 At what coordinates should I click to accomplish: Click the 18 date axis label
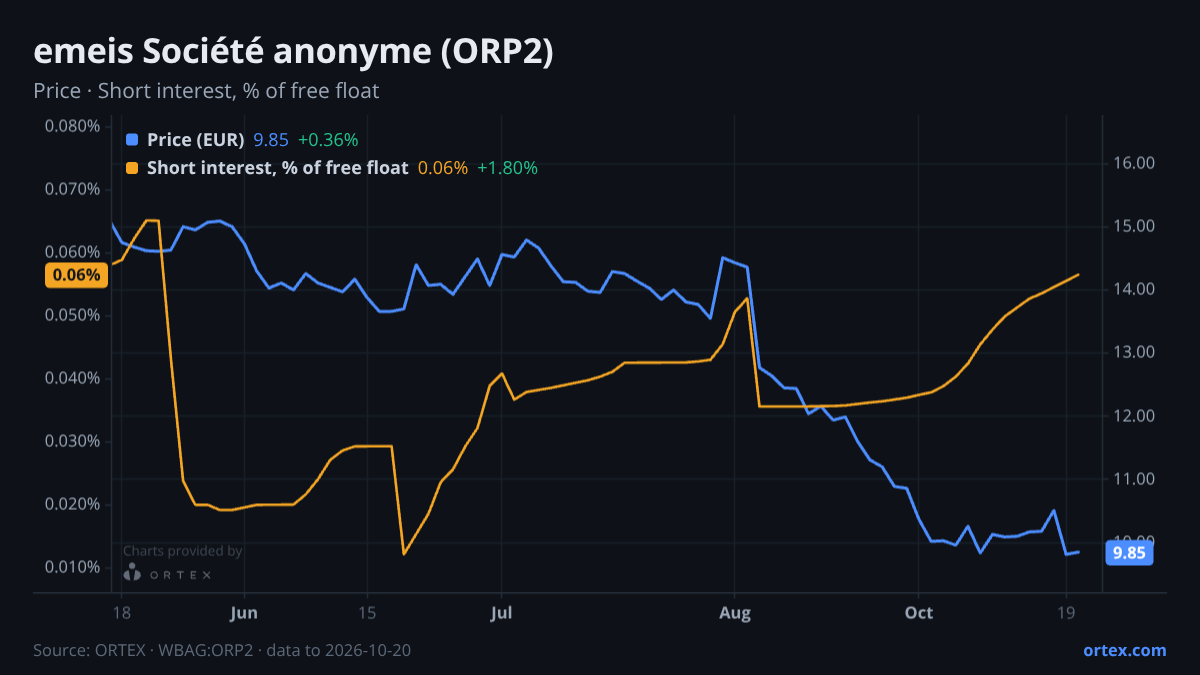pyautogui.click(x=121, y=612)
